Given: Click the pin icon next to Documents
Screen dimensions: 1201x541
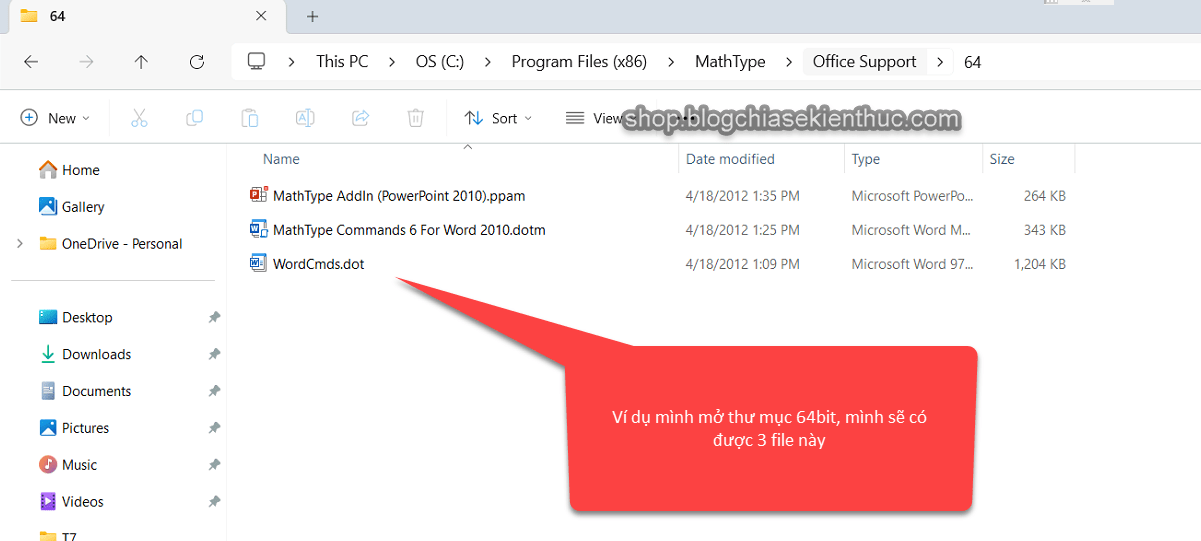Looking at the screenshot, I should (x=214, y=392).
